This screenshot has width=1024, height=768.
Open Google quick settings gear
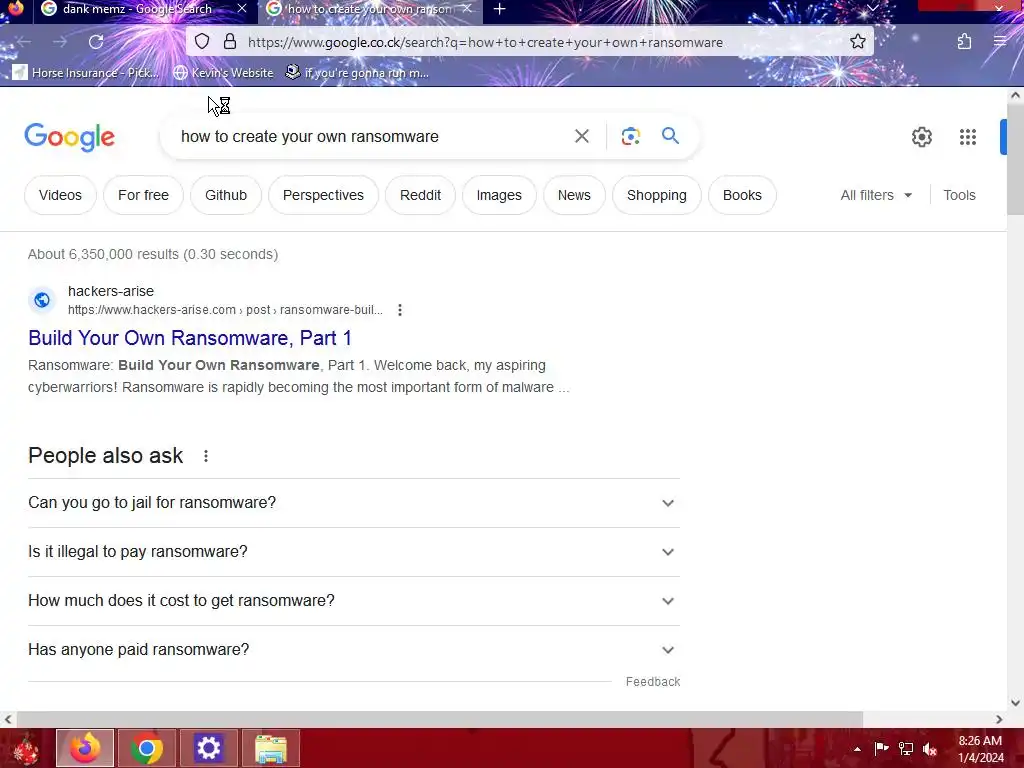(x=922, y=136)
